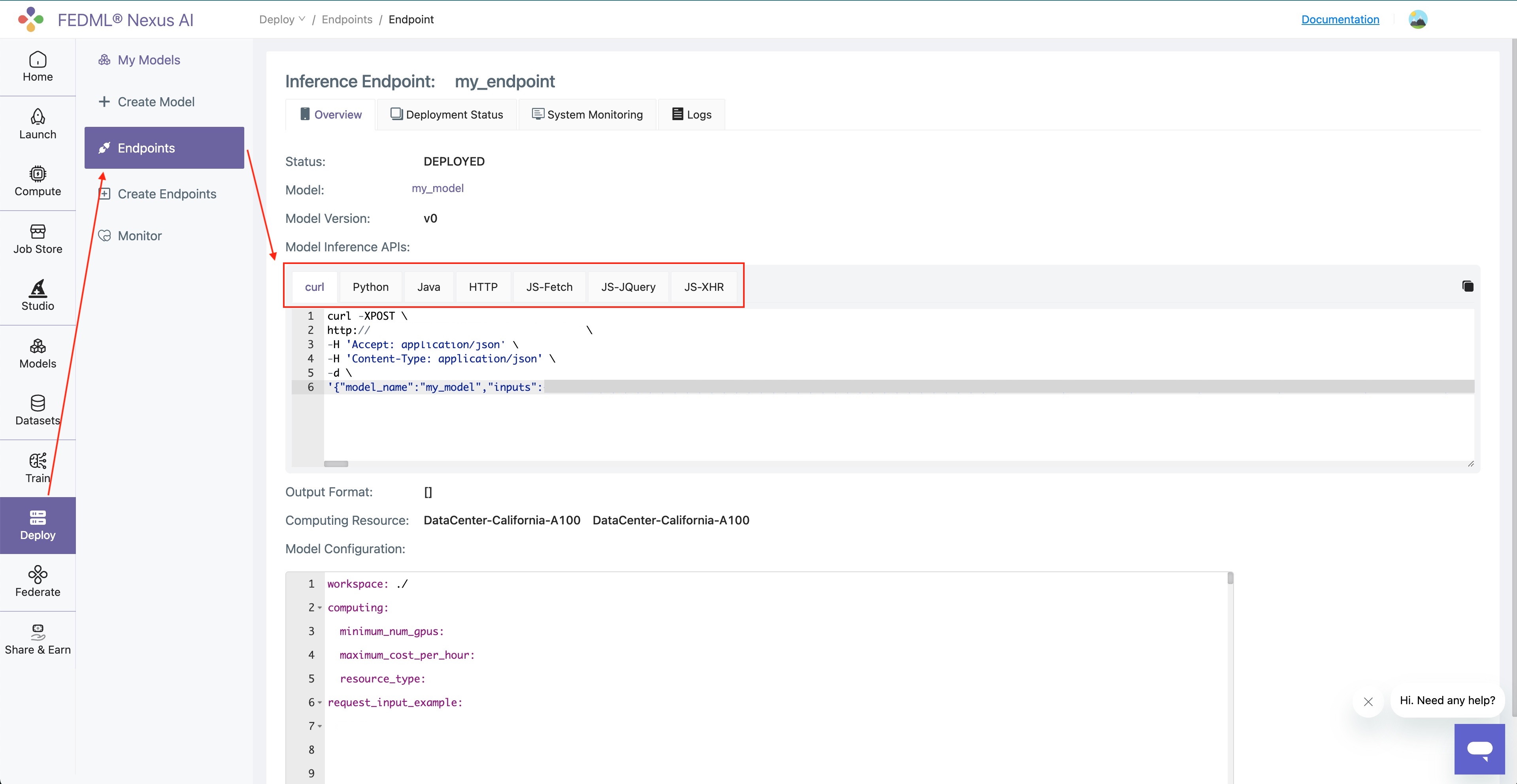Click the model version value v0

(430, 219)
